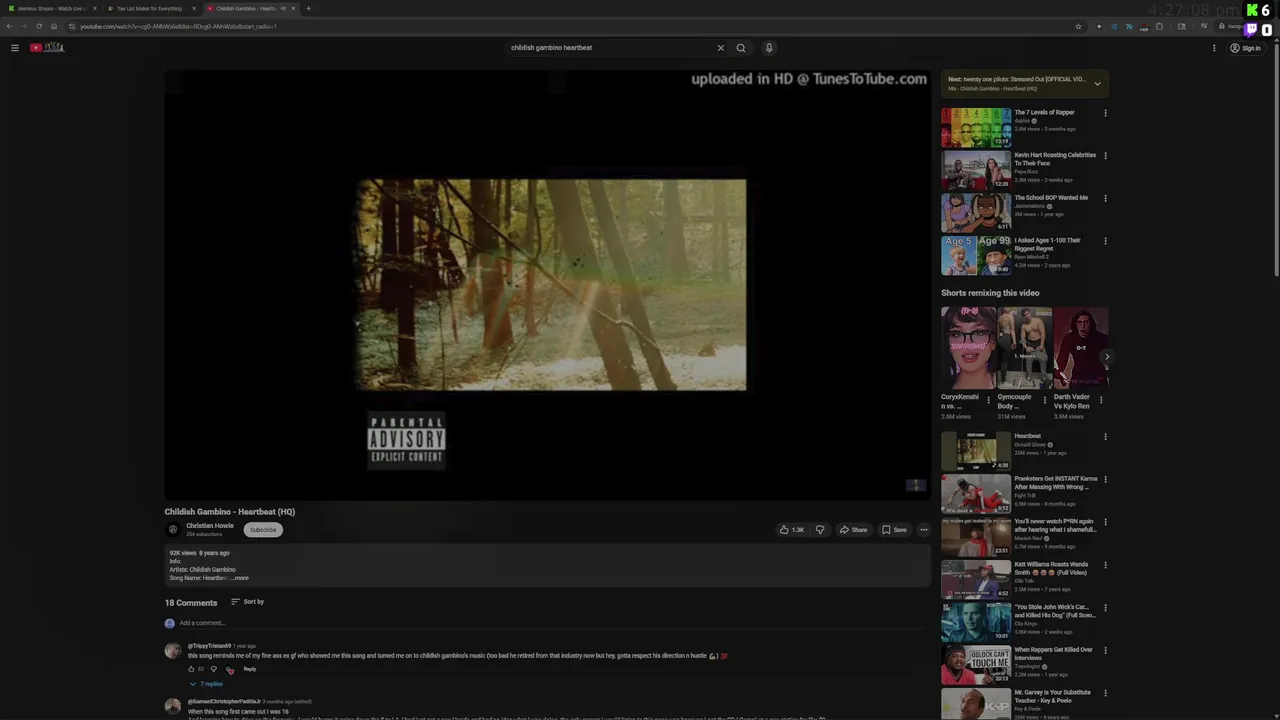This screenshot has width=1280, height=720.
Task: Subscribe to the Christian Howie channel
Action: pyautogui.click(x=263, y=530)
